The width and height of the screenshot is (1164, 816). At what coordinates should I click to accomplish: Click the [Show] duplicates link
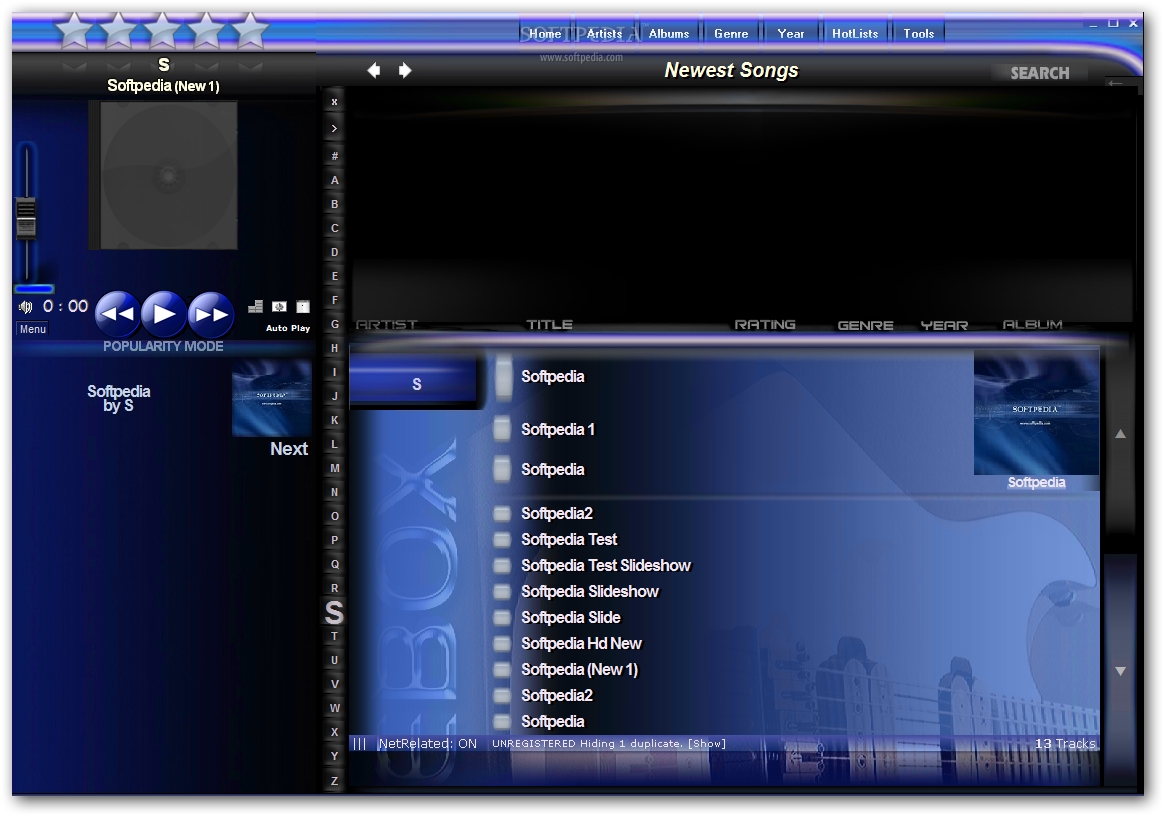707,743
